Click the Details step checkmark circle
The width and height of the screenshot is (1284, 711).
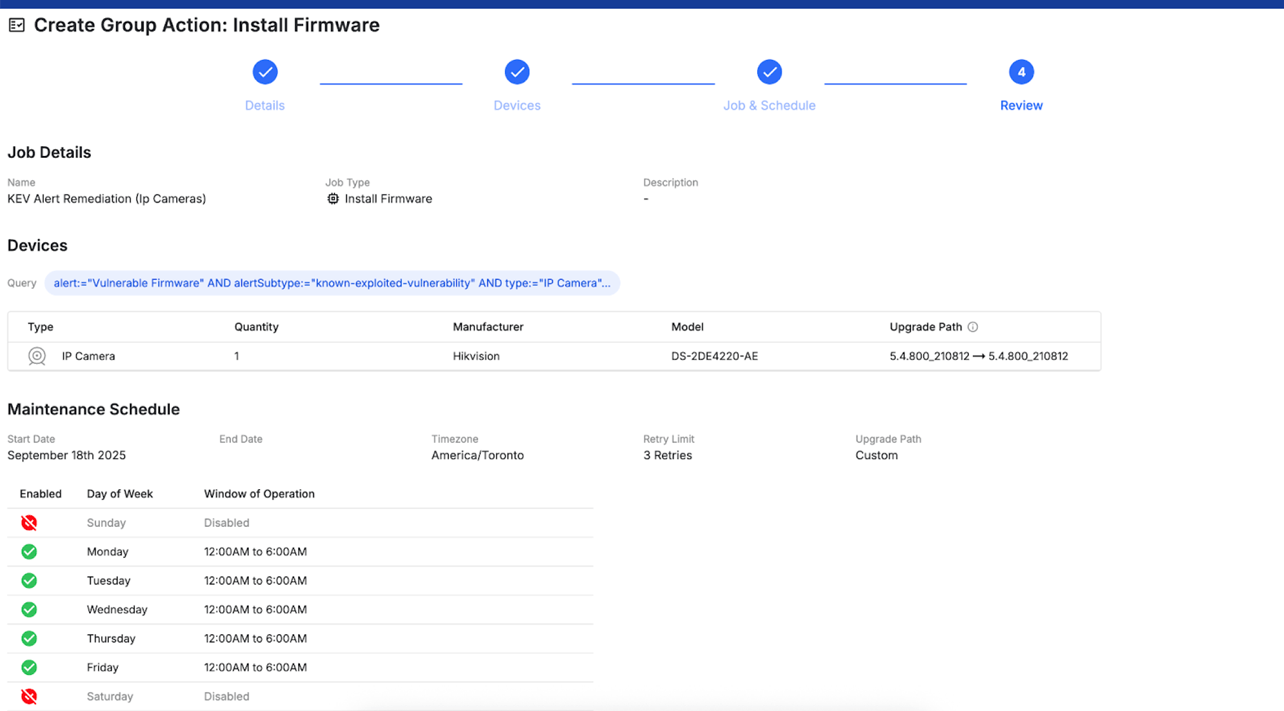pyautogui.click(x=265, y=72)
